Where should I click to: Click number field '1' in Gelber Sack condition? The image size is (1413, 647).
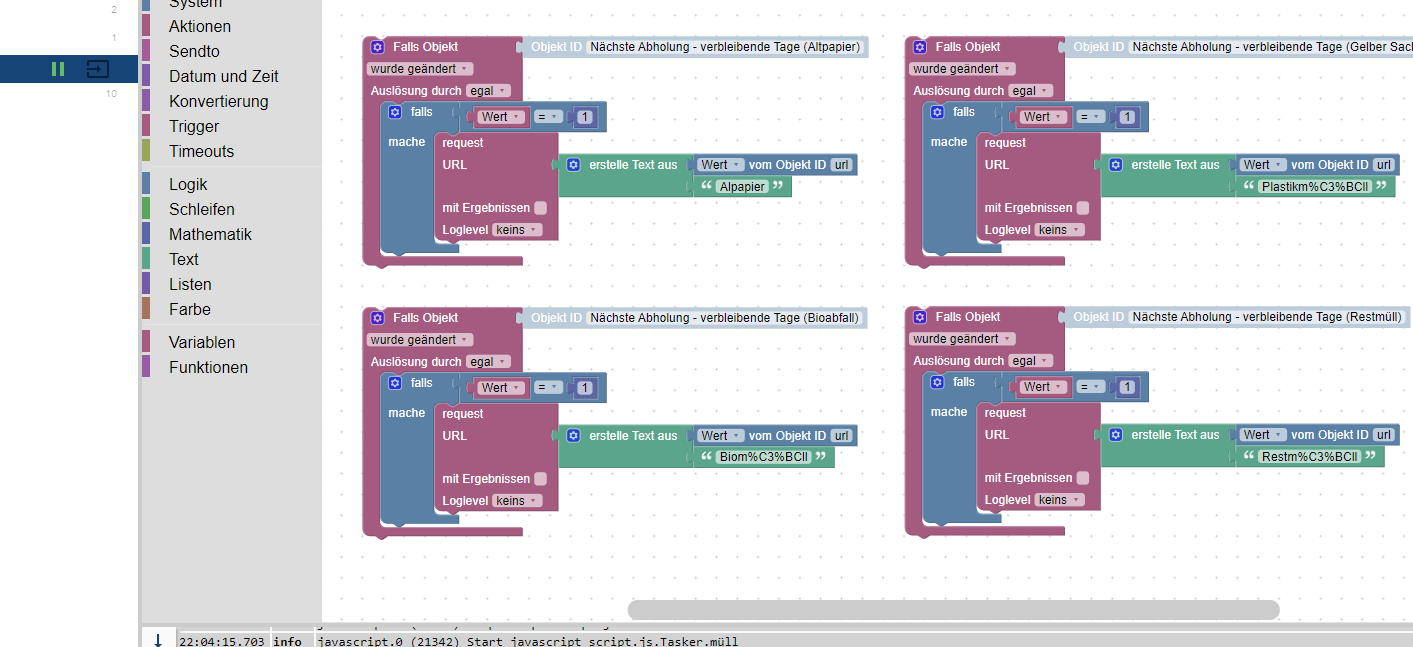point(1127,117)
